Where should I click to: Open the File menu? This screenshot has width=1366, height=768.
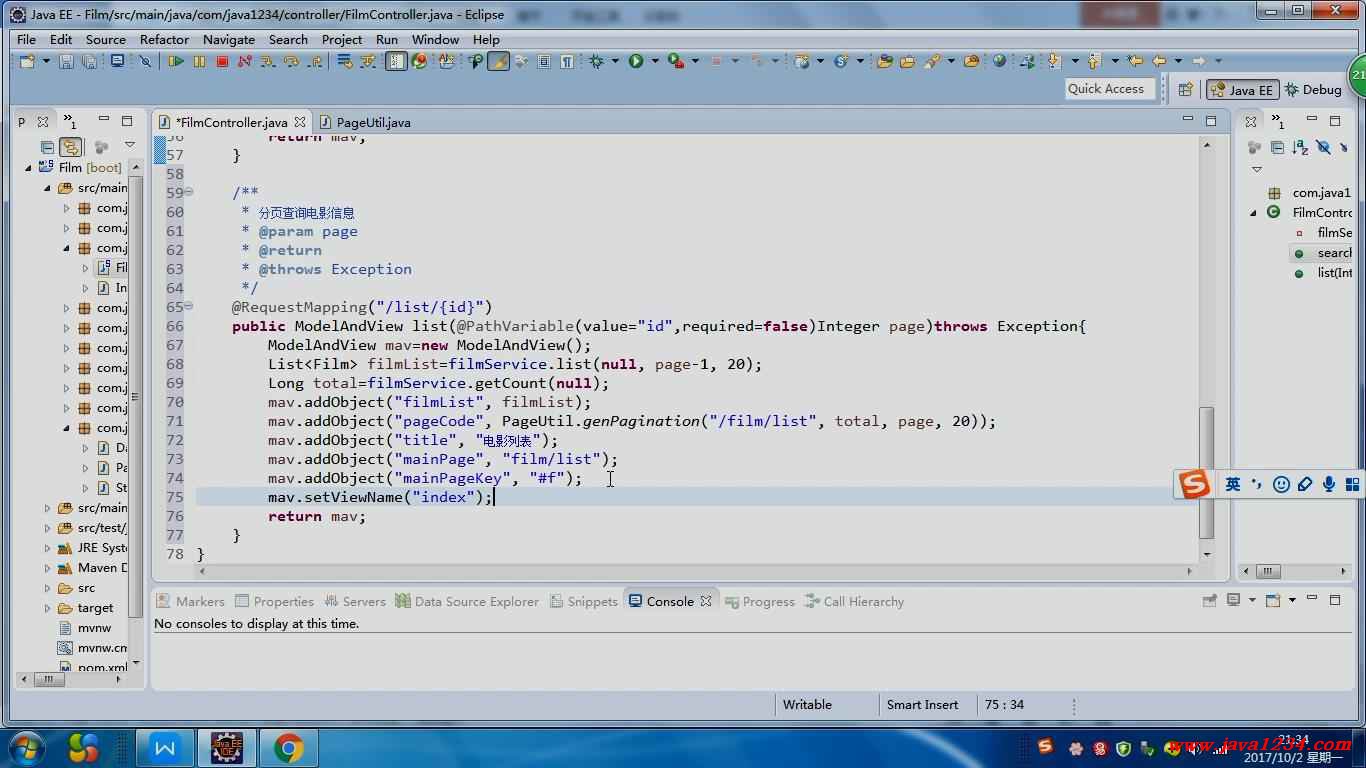tap(27, 39)
